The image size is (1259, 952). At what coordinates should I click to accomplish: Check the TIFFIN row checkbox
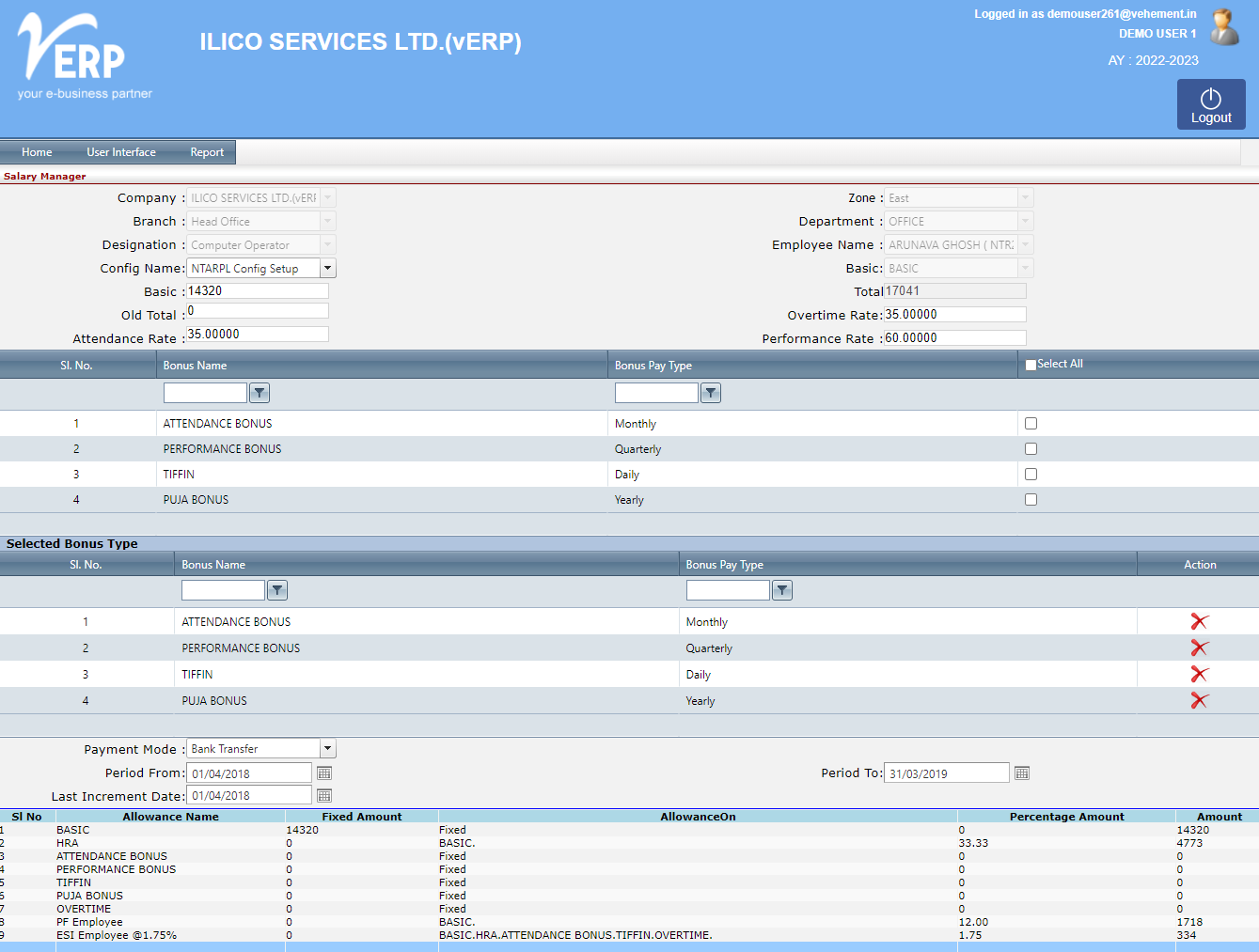coord(1031,475)
